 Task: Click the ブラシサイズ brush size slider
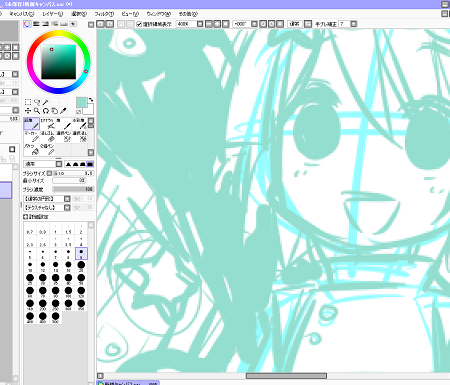(x=73, y=173)
